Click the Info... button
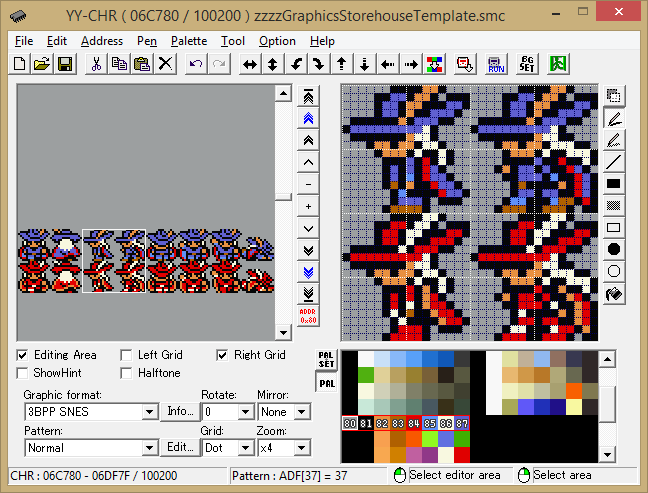The width and height of the screenshot is (648, 493). (x=180, y=412)
